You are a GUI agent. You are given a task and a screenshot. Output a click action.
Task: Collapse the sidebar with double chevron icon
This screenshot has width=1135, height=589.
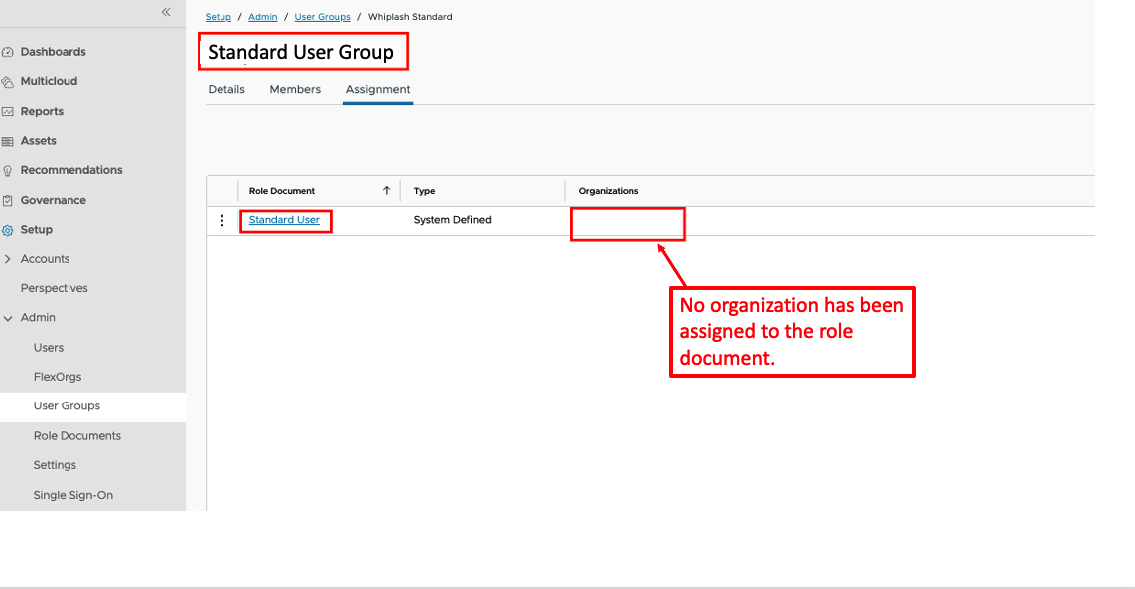[166, 12]
